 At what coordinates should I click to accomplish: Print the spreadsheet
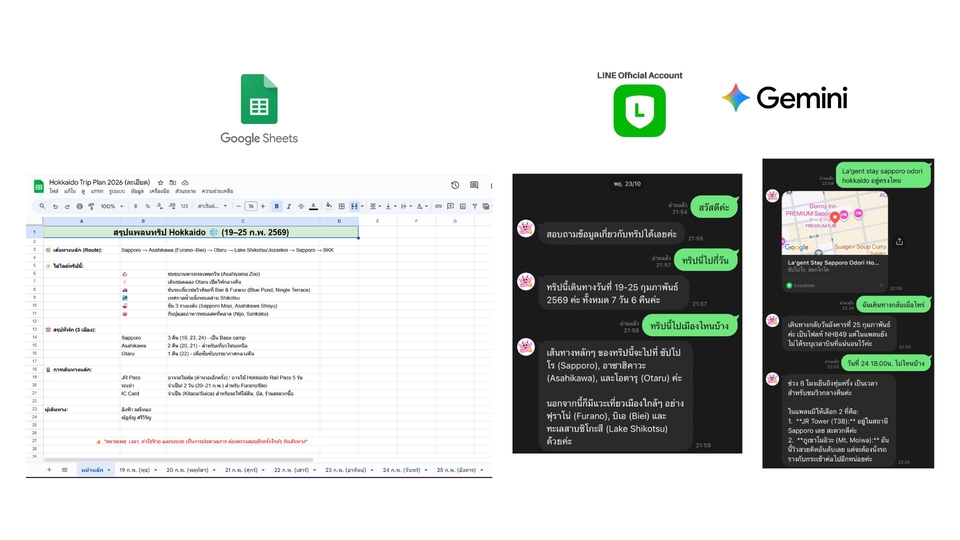80,206
